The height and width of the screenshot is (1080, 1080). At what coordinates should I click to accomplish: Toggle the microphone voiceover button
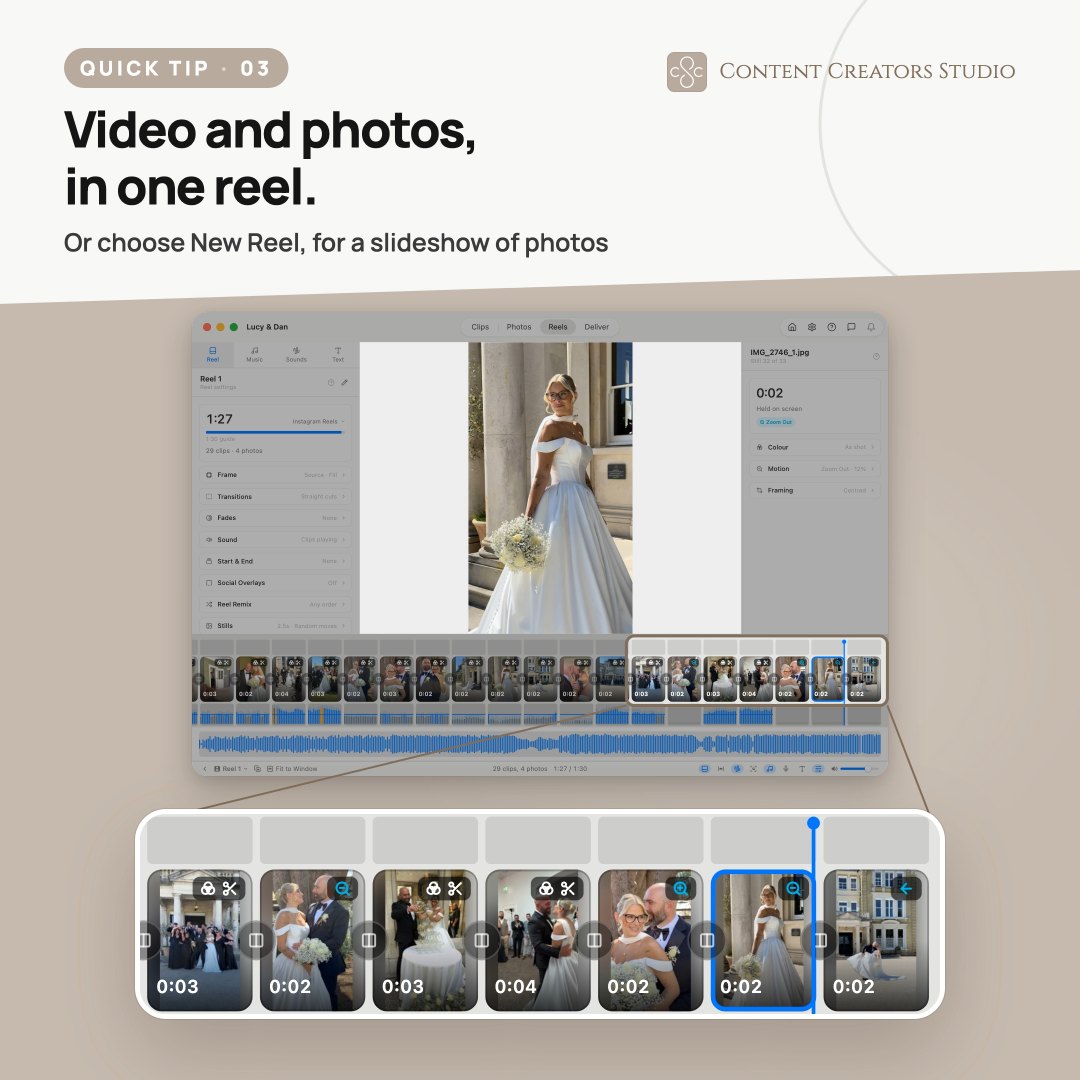(786, 769)
